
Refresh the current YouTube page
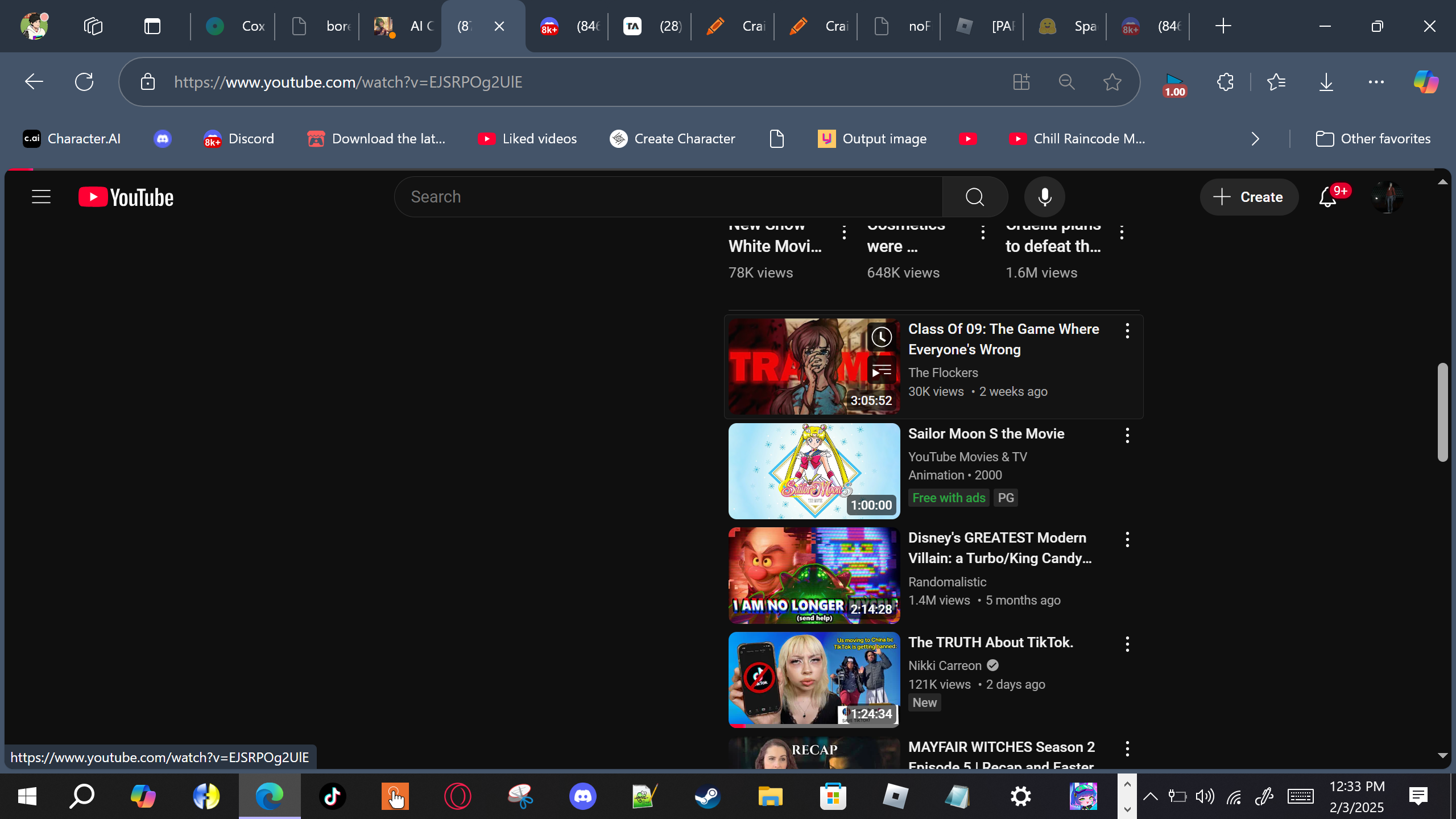click(x=84, y=82)
